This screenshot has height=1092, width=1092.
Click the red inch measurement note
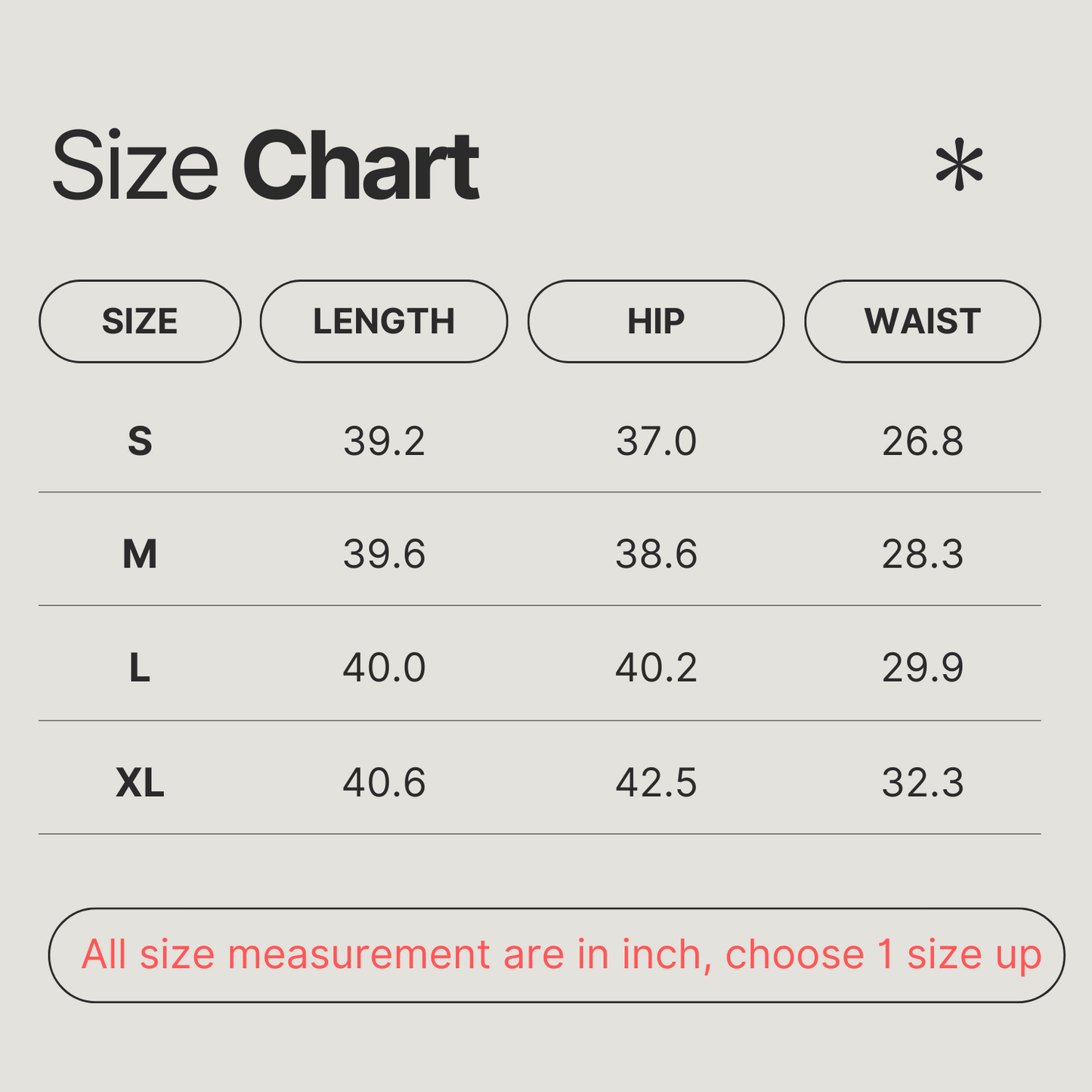coord(561,954)
